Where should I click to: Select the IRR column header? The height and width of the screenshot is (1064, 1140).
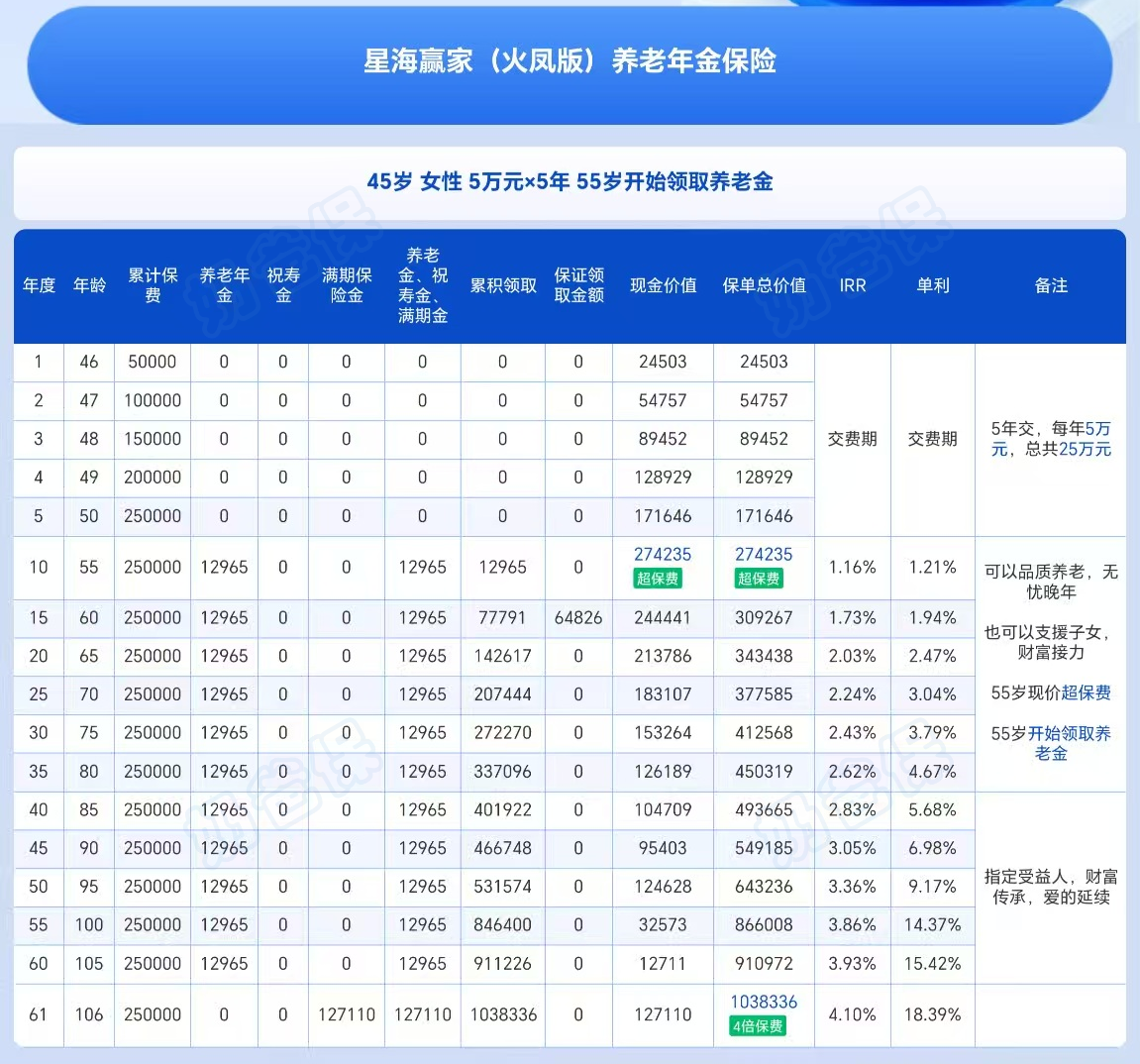[853, 286]
